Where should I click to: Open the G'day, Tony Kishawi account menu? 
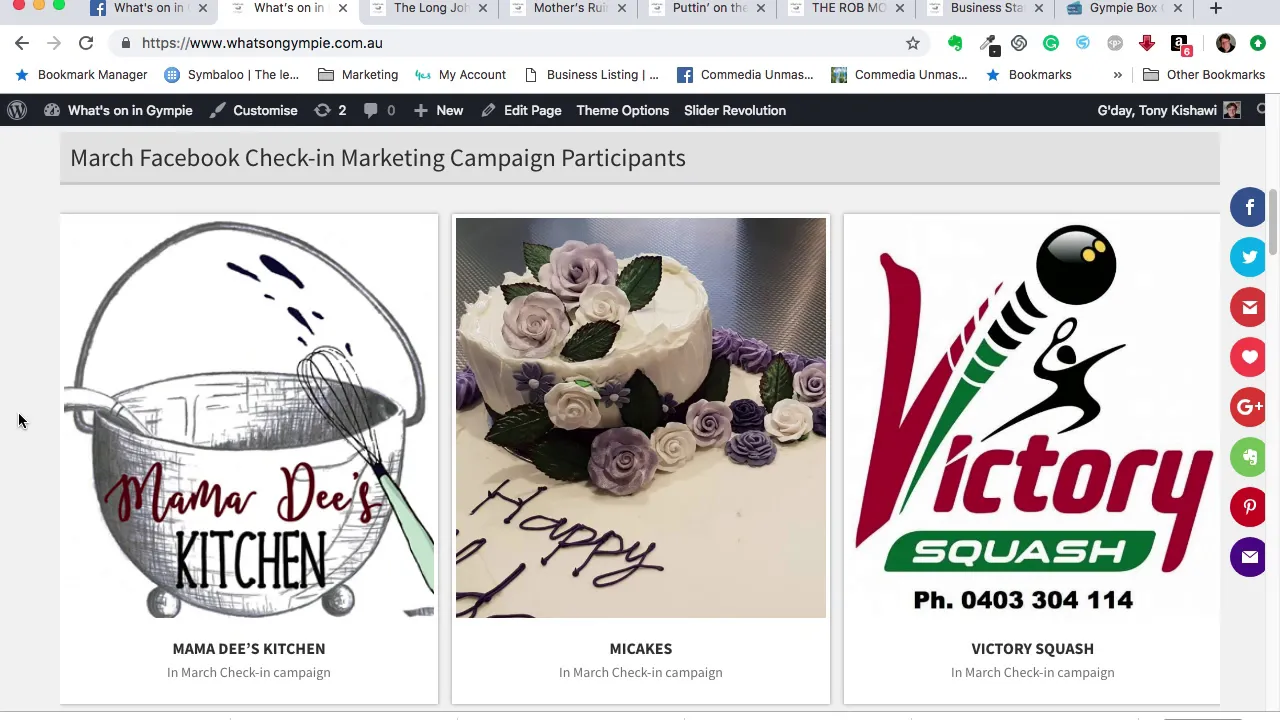point(1169,110)
